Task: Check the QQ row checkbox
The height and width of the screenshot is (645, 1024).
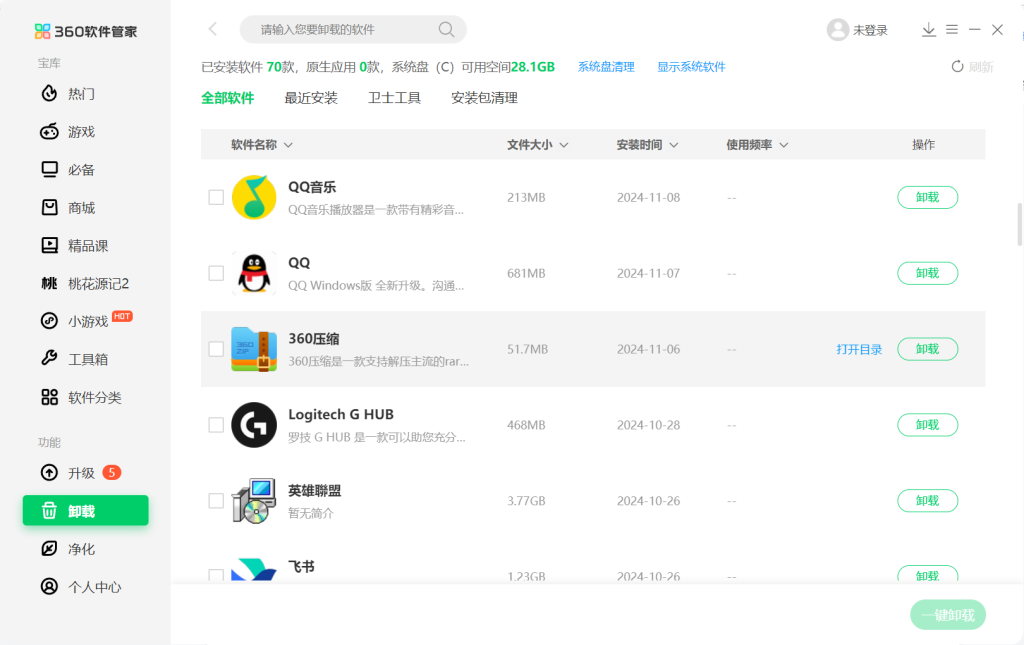Action: pos(216,273)
